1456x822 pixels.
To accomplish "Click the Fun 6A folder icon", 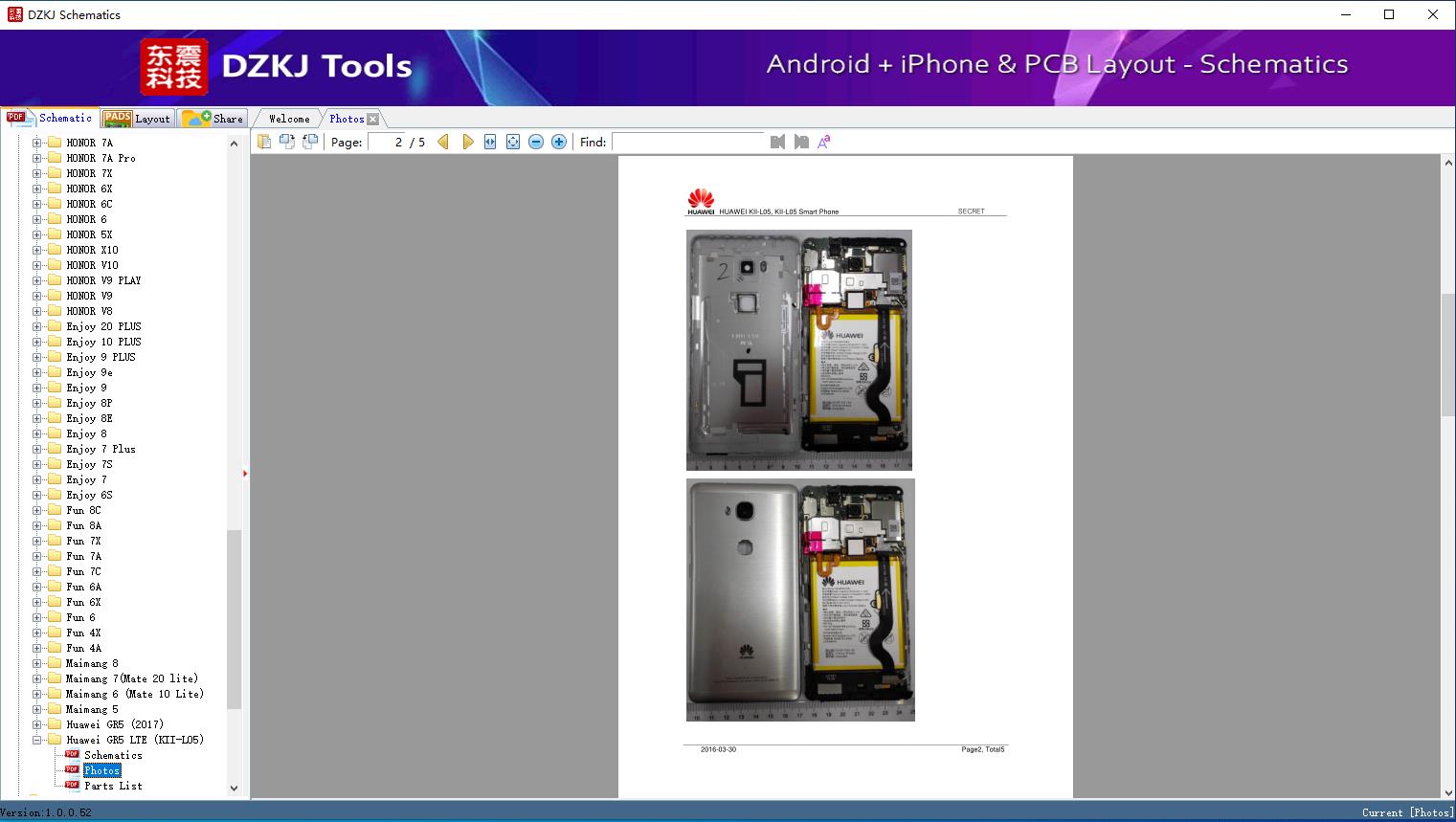I will tap(55, 587).
